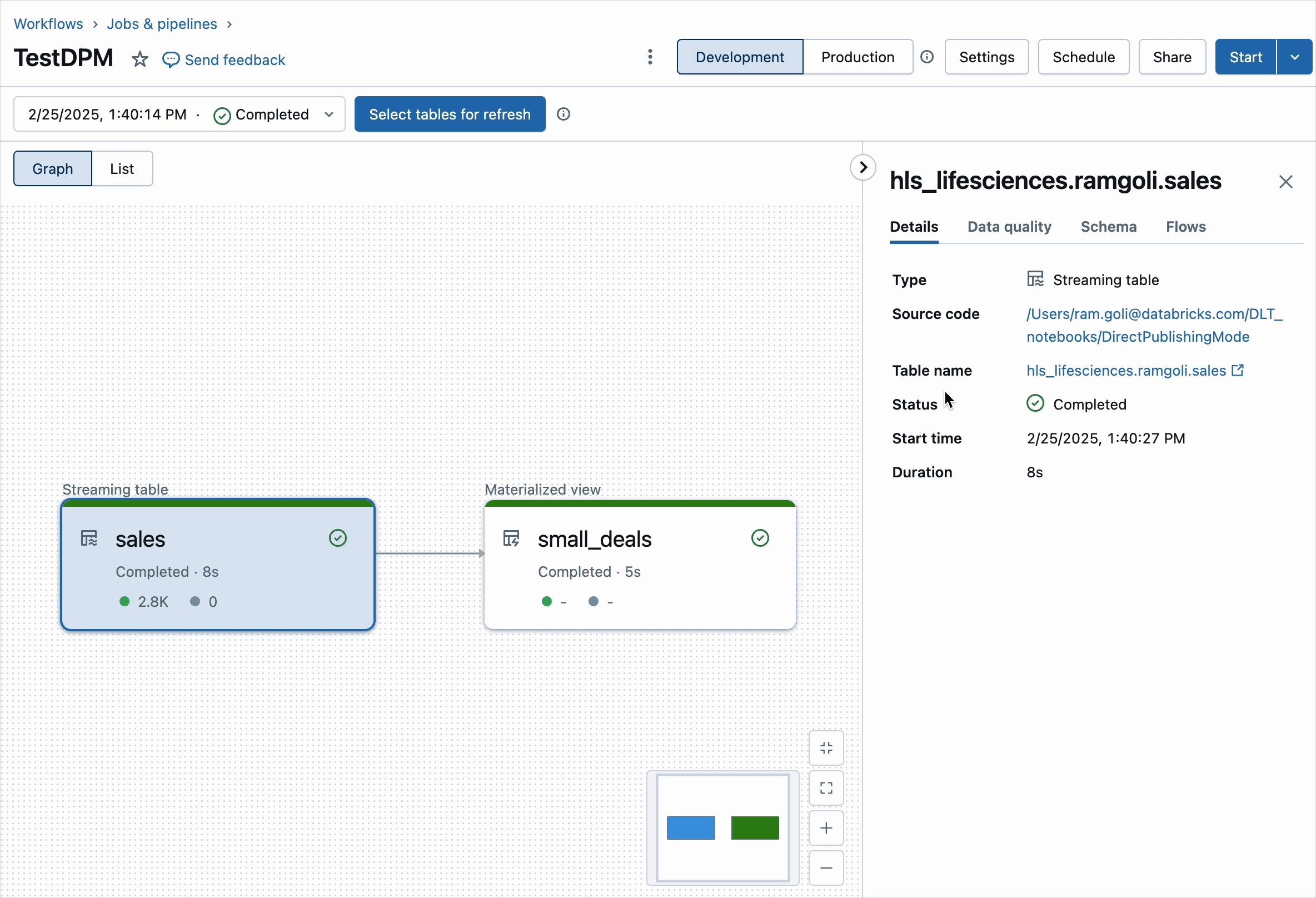Open the Start button dropdown arrow
The height and width of the screenshot is (898, 1316).
[1294, 57]
